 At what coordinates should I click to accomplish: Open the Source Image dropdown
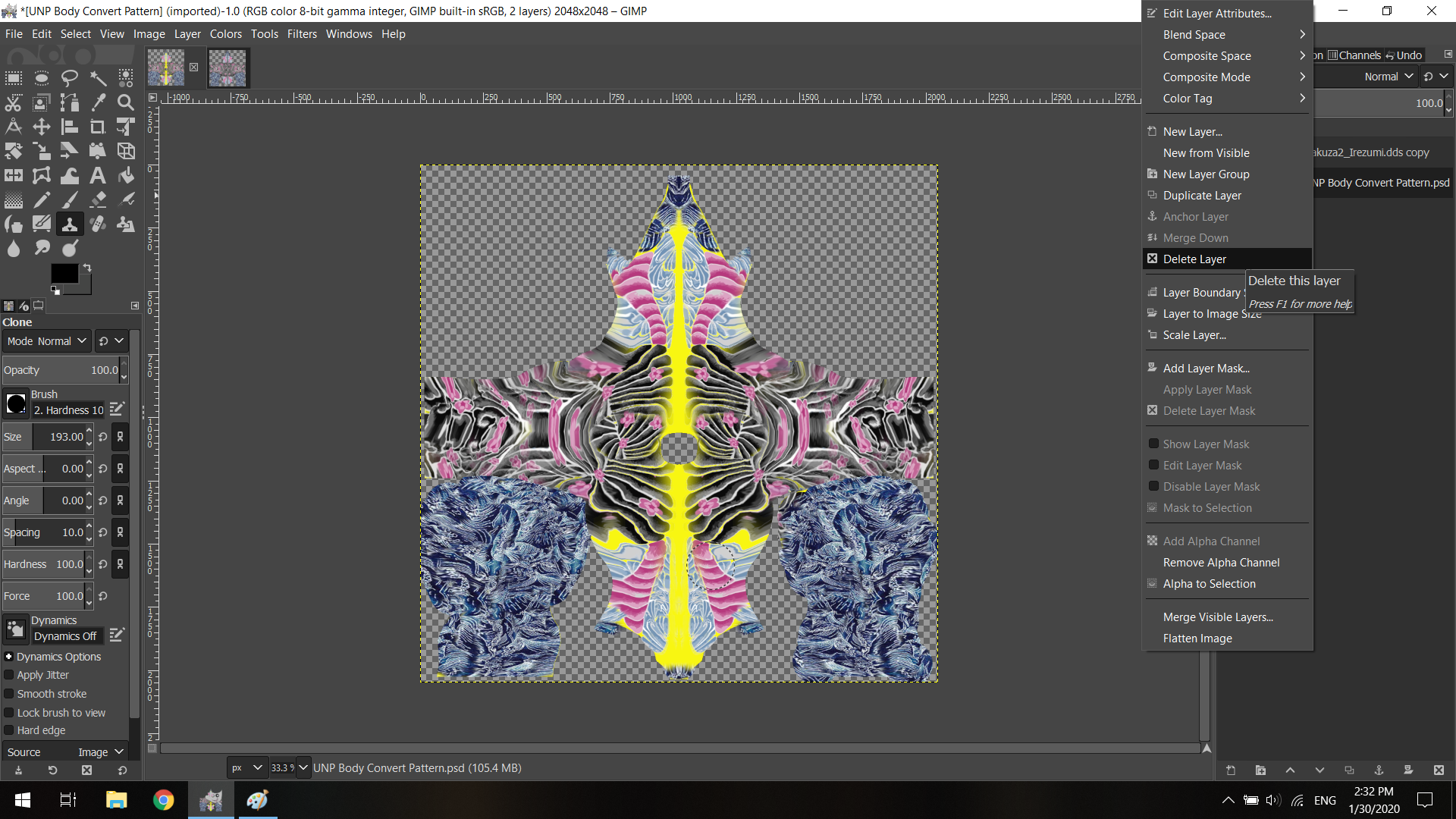(65, 752)
